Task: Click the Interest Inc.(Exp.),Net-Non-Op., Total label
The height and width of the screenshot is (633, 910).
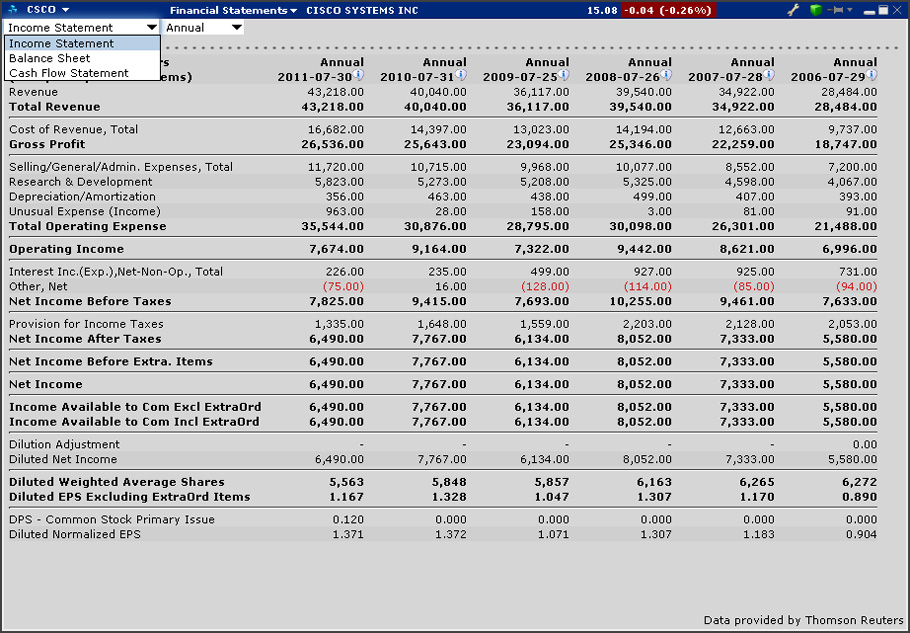Action: point(116,272)
